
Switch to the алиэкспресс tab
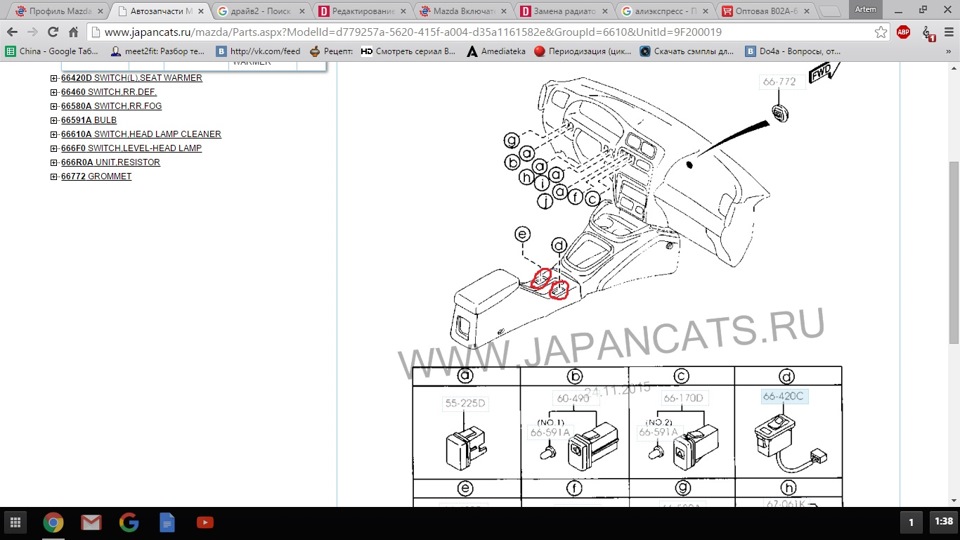coord(665,11)
